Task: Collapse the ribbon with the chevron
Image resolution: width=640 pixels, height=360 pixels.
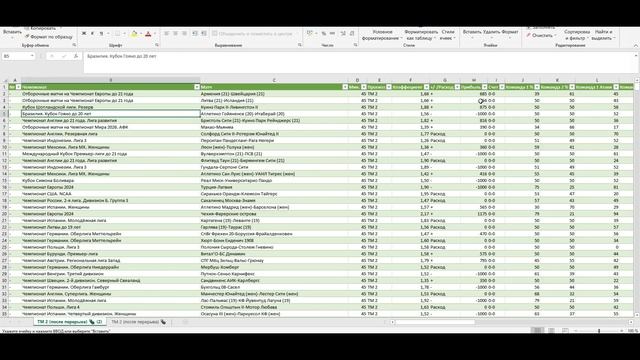Action: 636,45
